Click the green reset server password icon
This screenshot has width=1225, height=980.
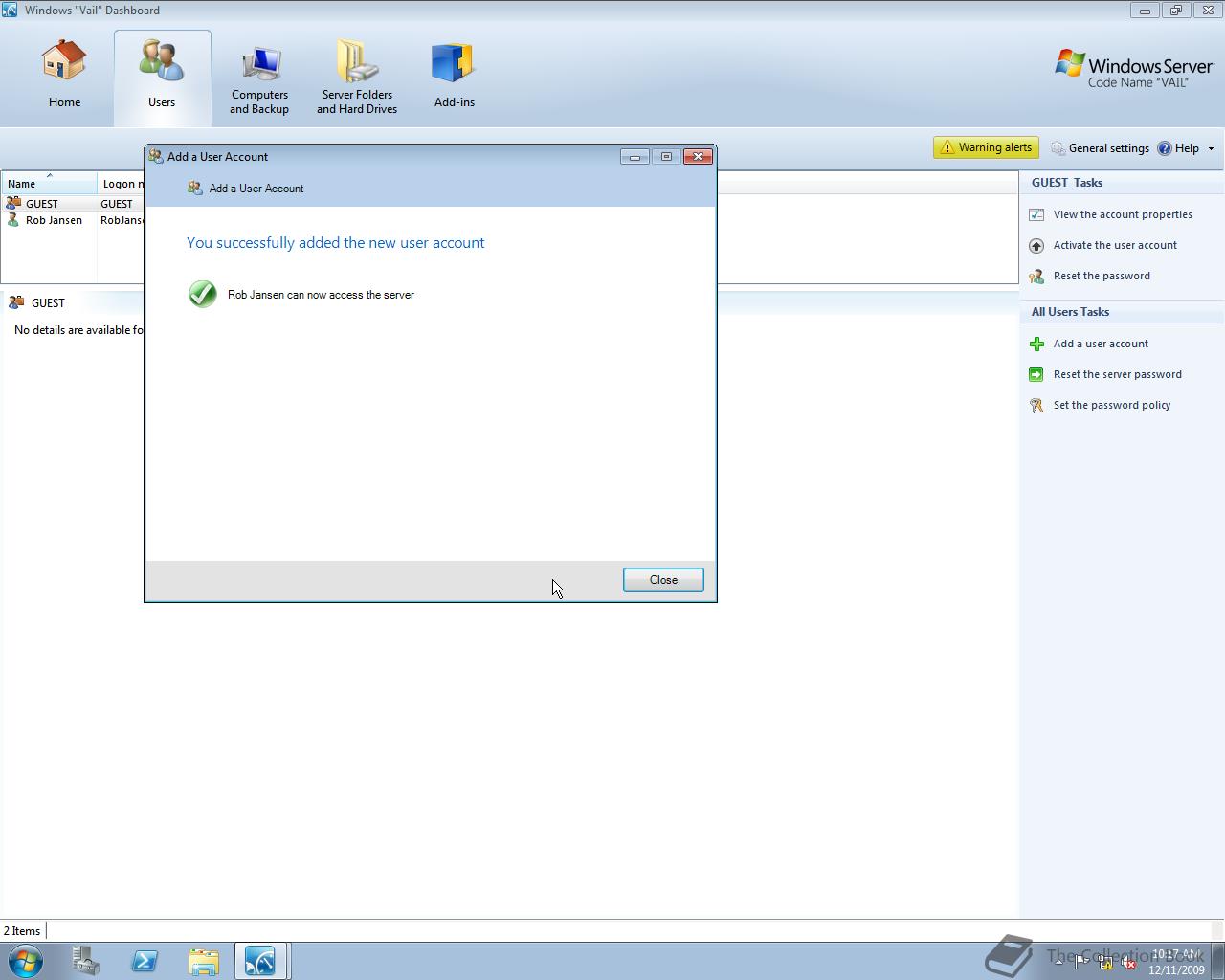1036,374
